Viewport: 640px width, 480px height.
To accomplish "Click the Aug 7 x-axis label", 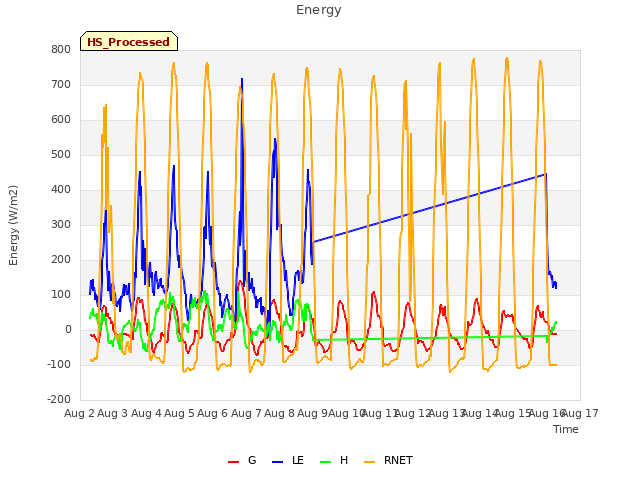I will [x=246, y=413].
